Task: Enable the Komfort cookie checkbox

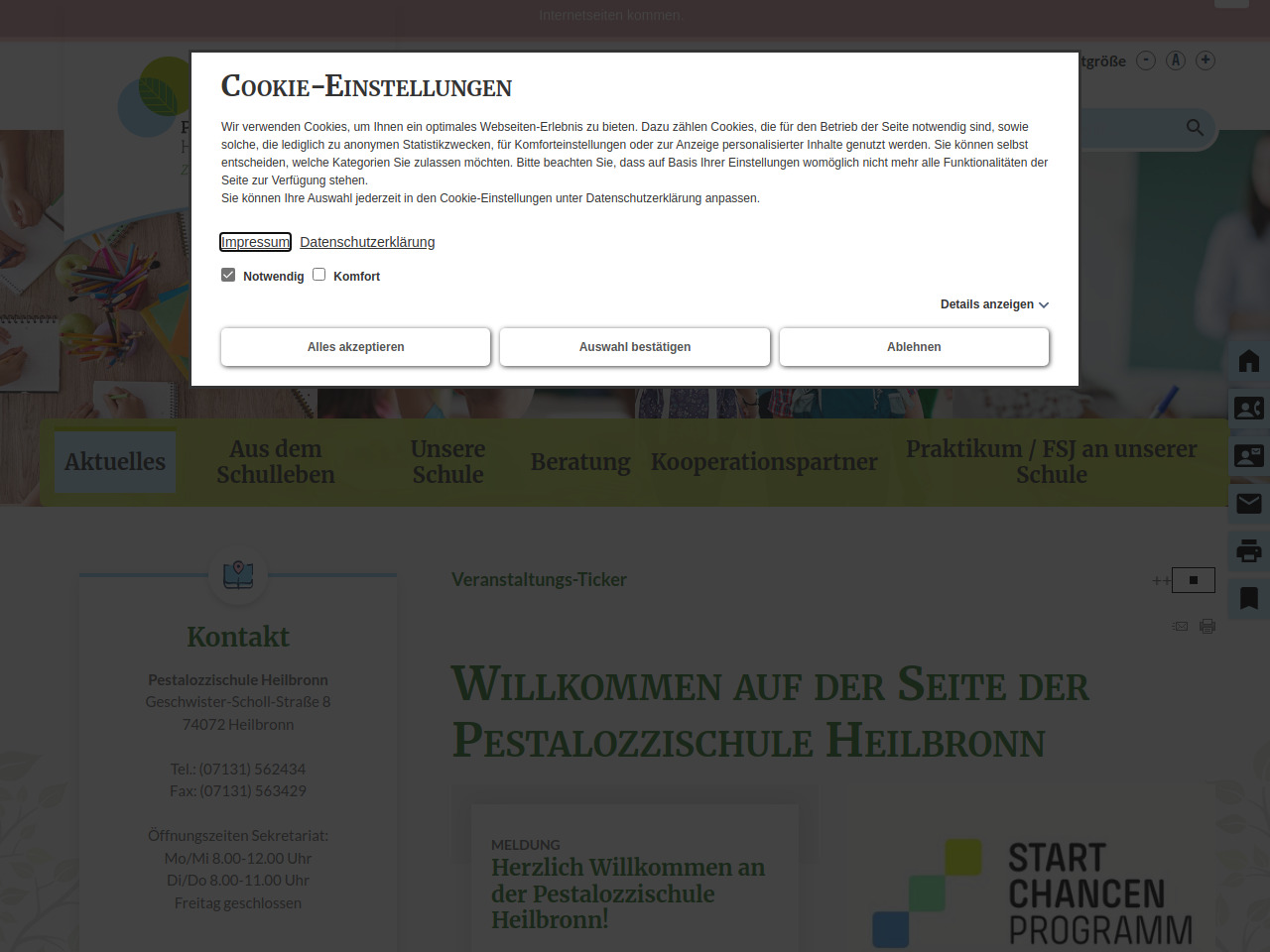Action: (319, 275)
